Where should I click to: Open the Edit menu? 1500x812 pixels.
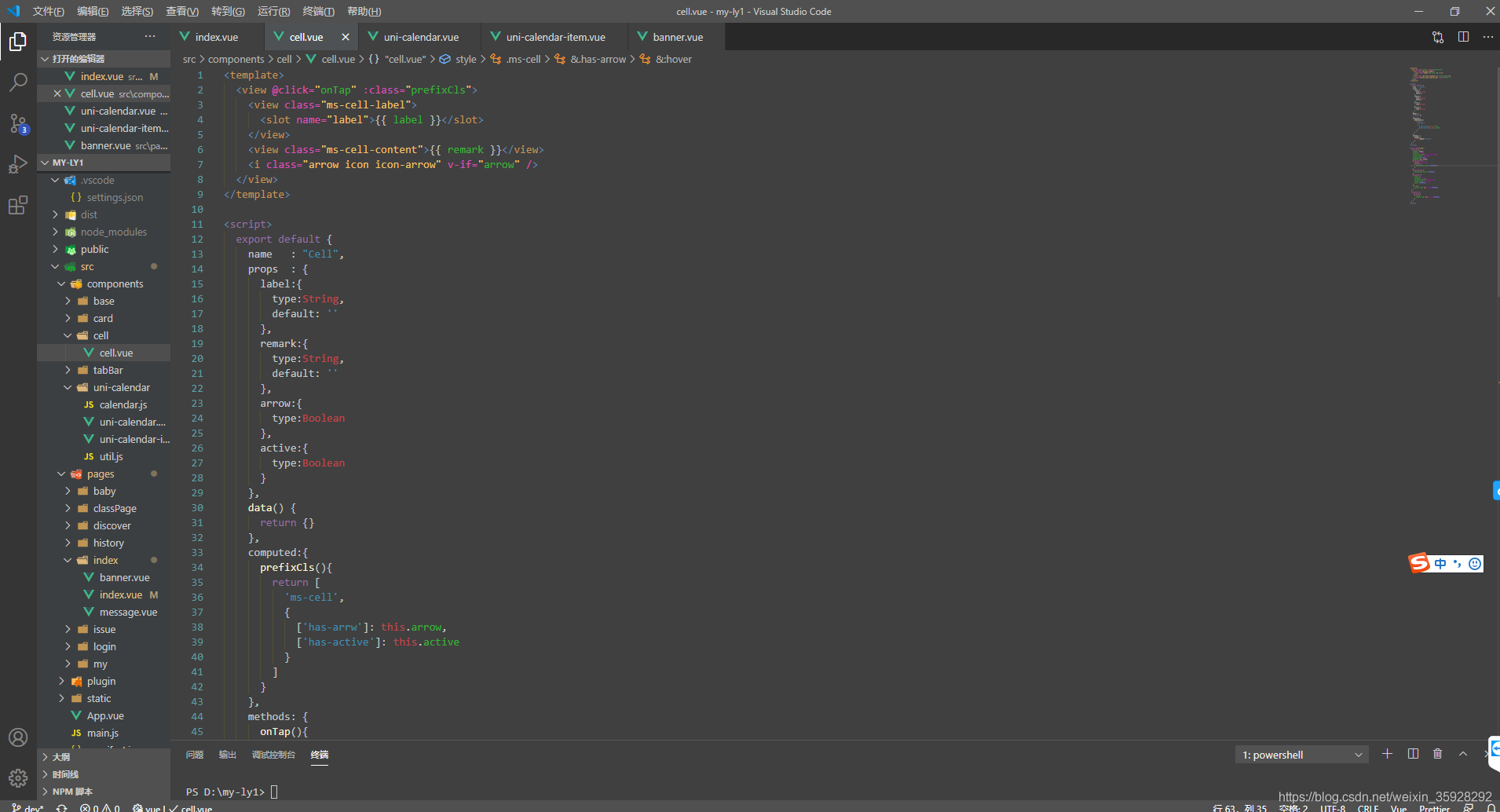(x=93, y=11)
